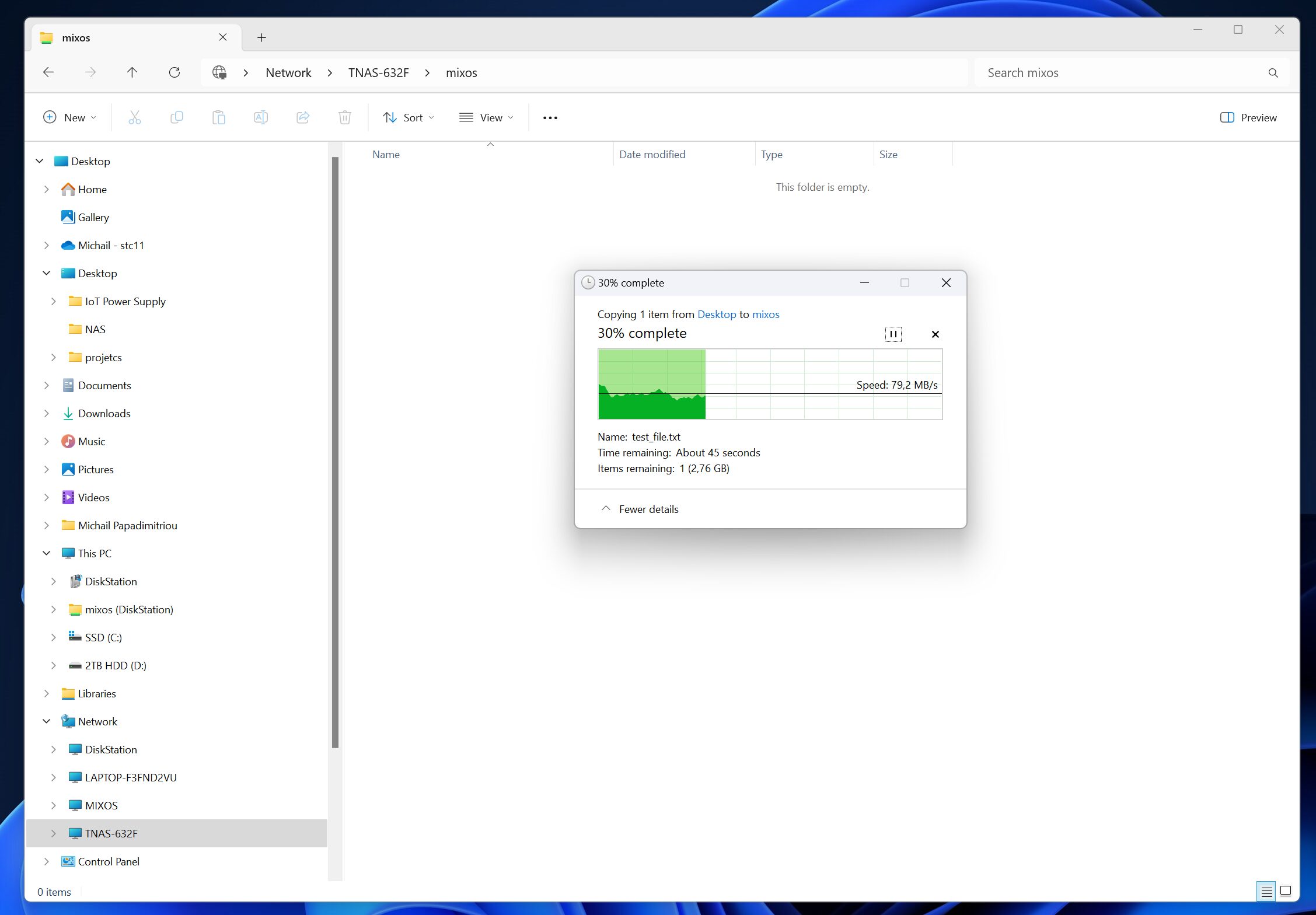
Task: Click the navigation pane scrollbar
Action: tap(335, 452)
